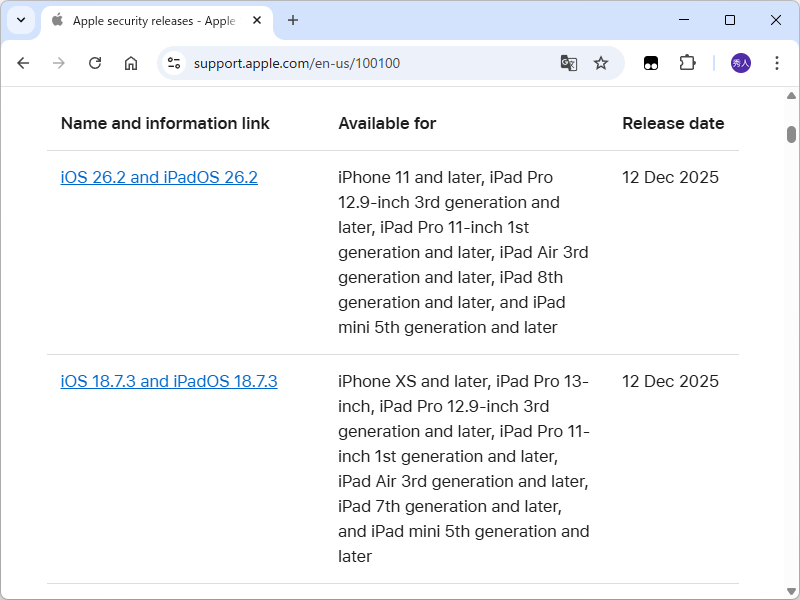
Task: Toggle the bookmark star for this page
Action: pos(601,62)
